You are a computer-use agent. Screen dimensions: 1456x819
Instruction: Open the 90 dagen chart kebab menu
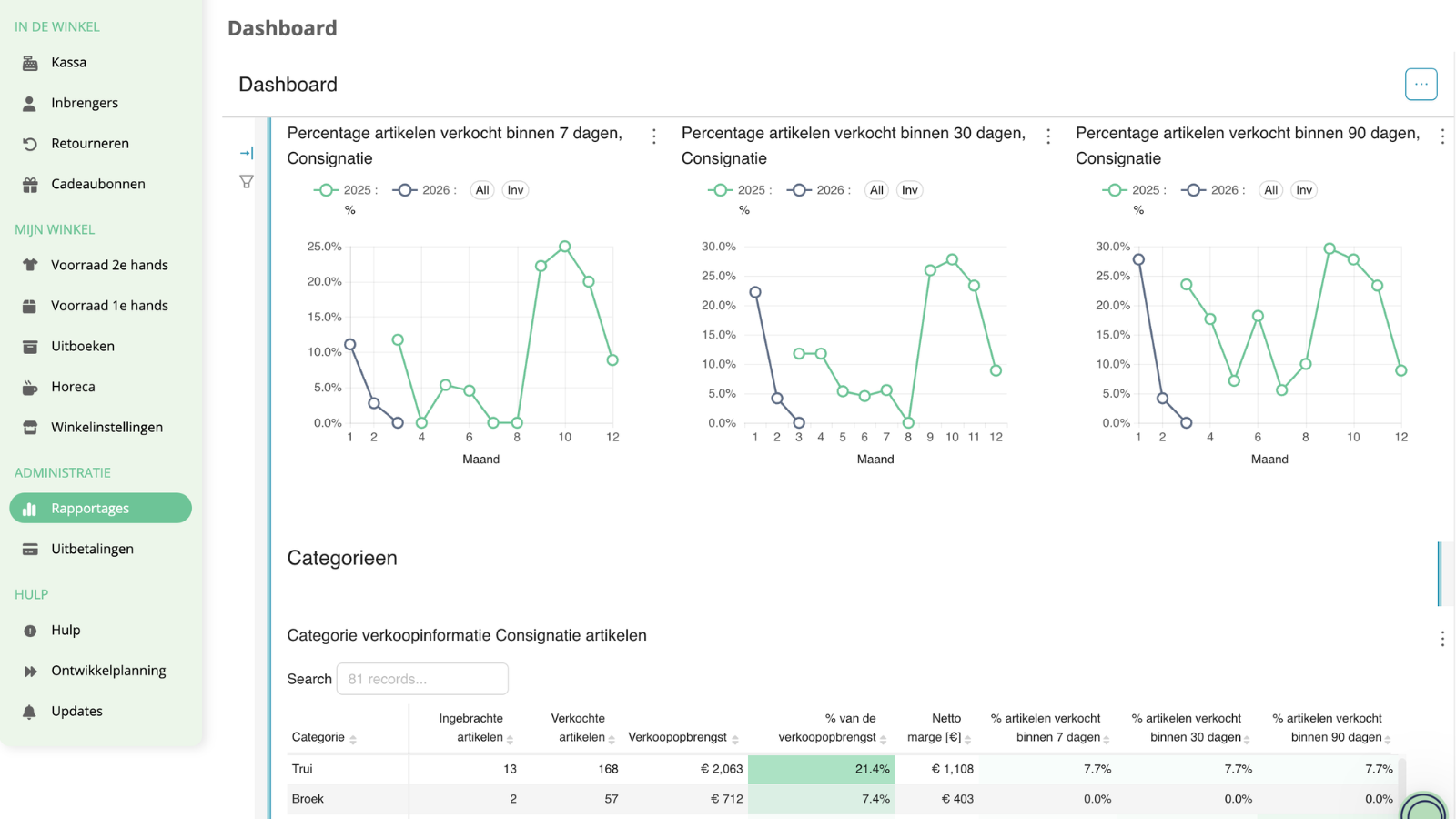point(1442,136)
